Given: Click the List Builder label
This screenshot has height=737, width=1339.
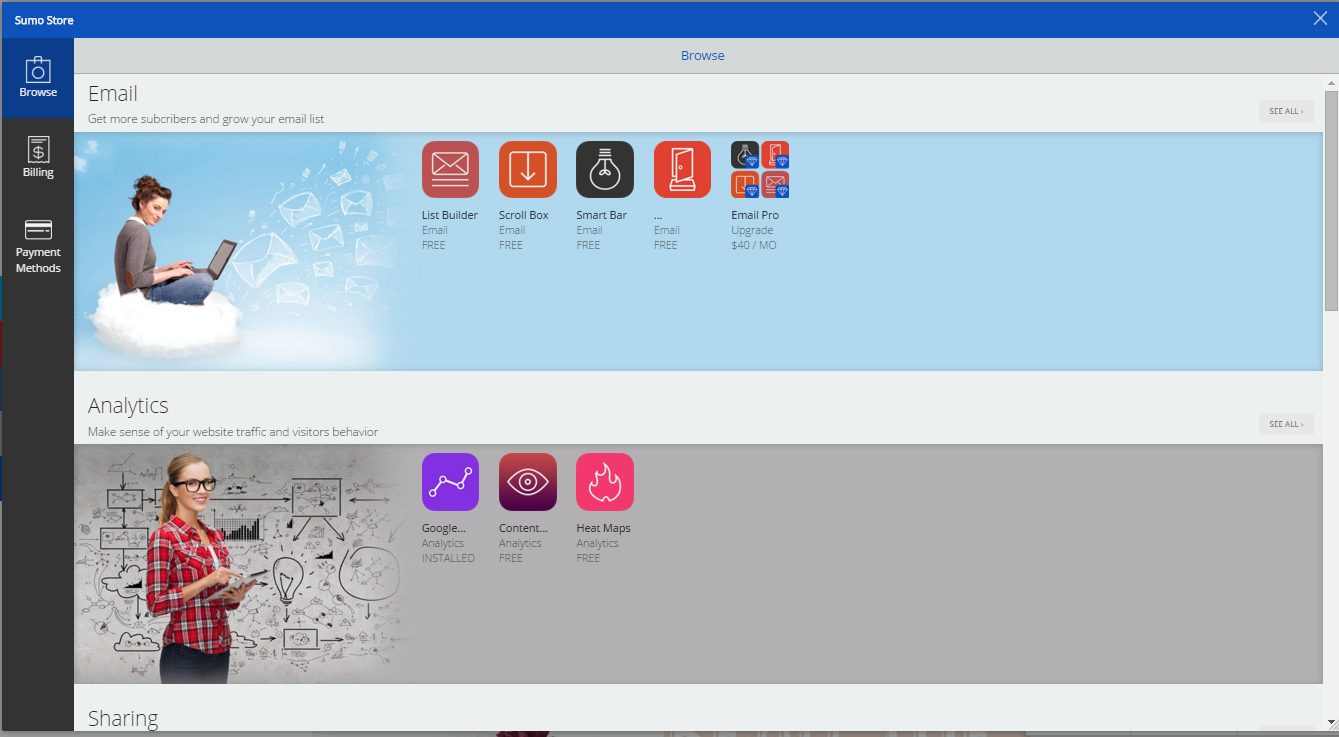Looking at the screenshot, I should click(450, 215).
